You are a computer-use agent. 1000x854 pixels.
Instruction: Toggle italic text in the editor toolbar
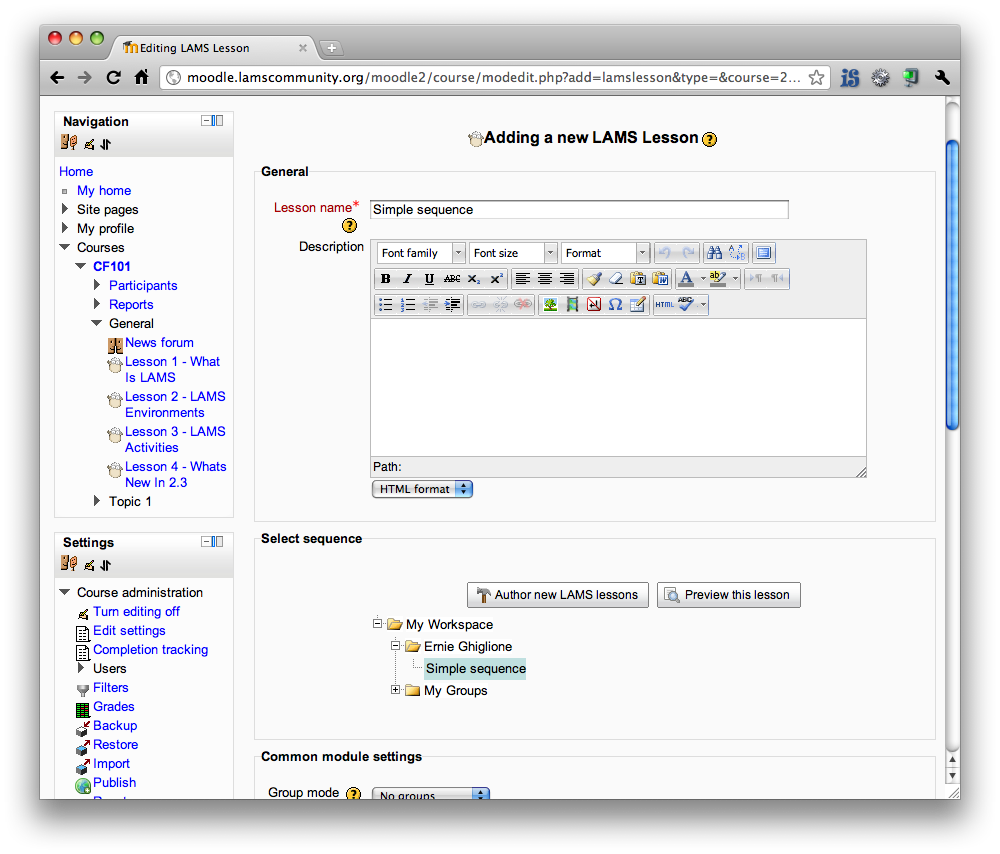point(407,279)
